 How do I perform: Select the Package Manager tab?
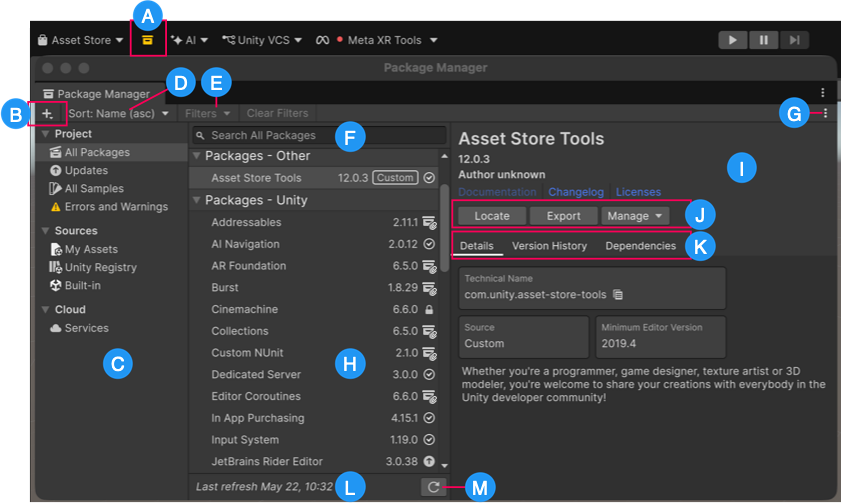(x=97, y=94)
